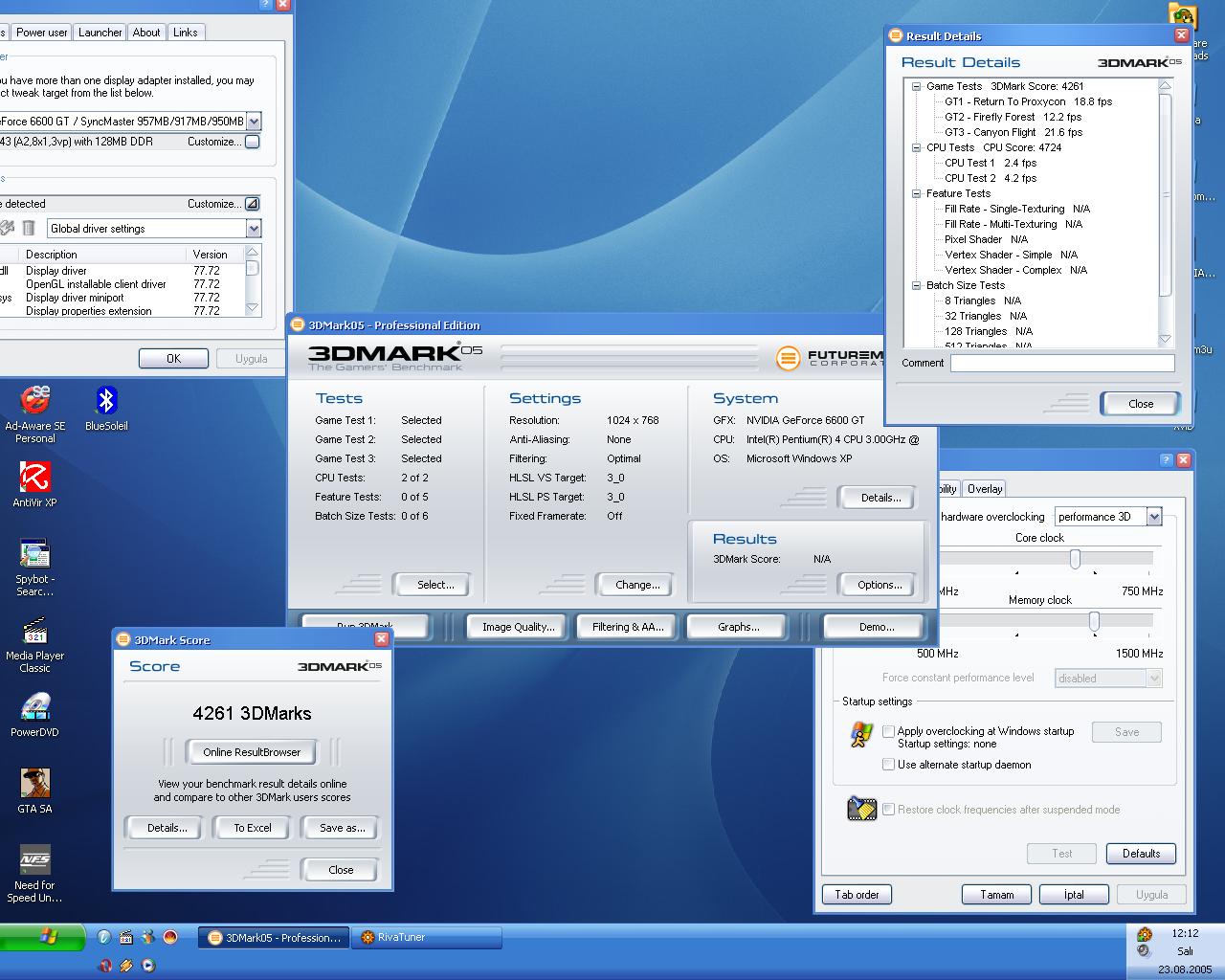Open the About tab in RivaTuner
1225x980 pixels.
(x=146, y=33)
